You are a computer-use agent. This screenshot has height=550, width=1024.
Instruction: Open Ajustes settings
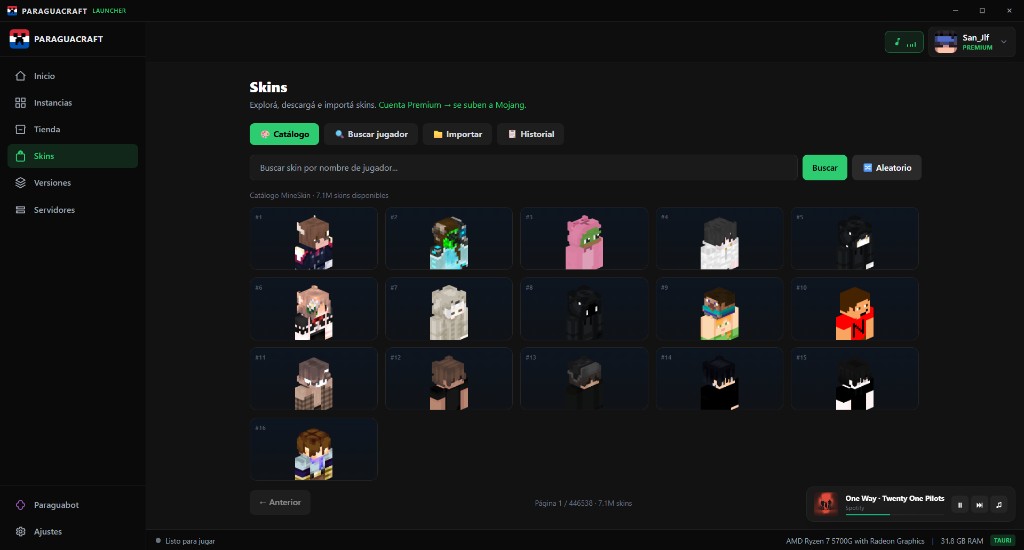pos(72,532)
